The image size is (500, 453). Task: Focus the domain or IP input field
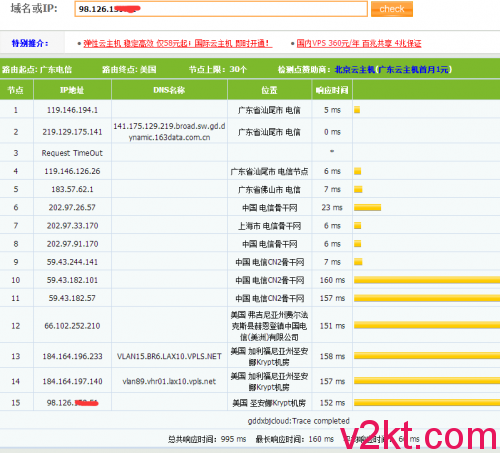click(221, 9)
